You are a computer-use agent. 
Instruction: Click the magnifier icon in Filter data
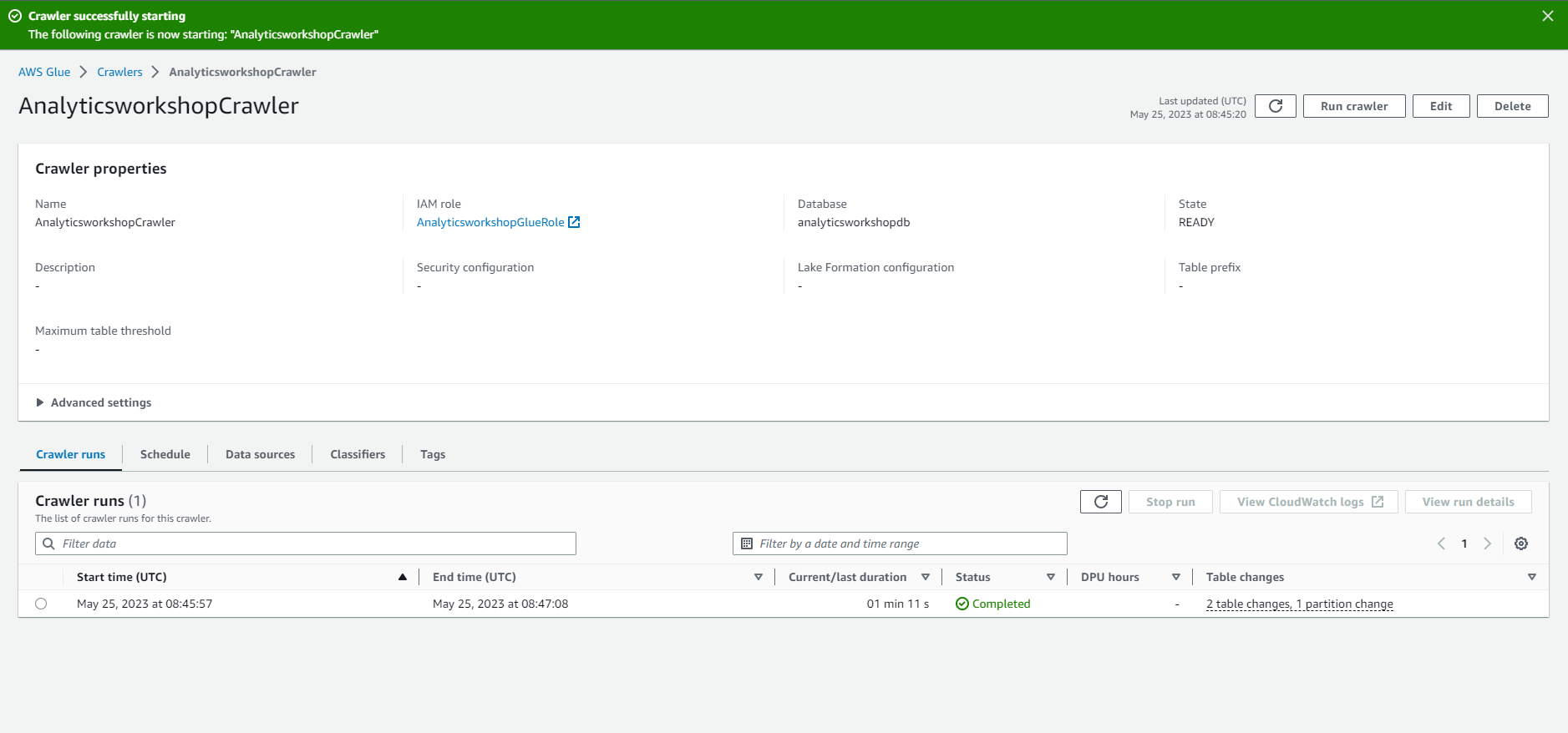[48, 543]
